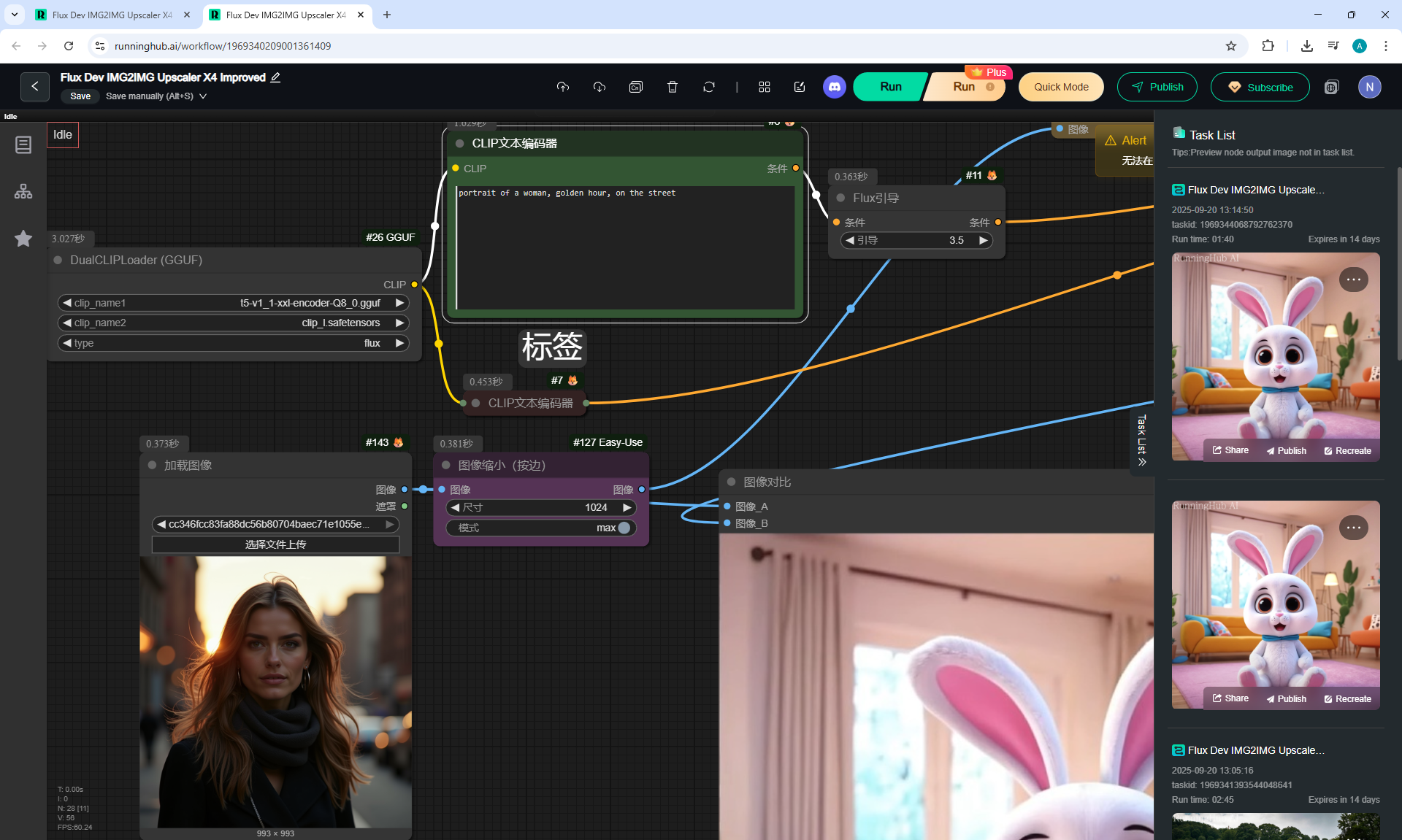1402x840 pixels.
Task: Click the trash delete icon in toolbar
Action: [672, 87]
